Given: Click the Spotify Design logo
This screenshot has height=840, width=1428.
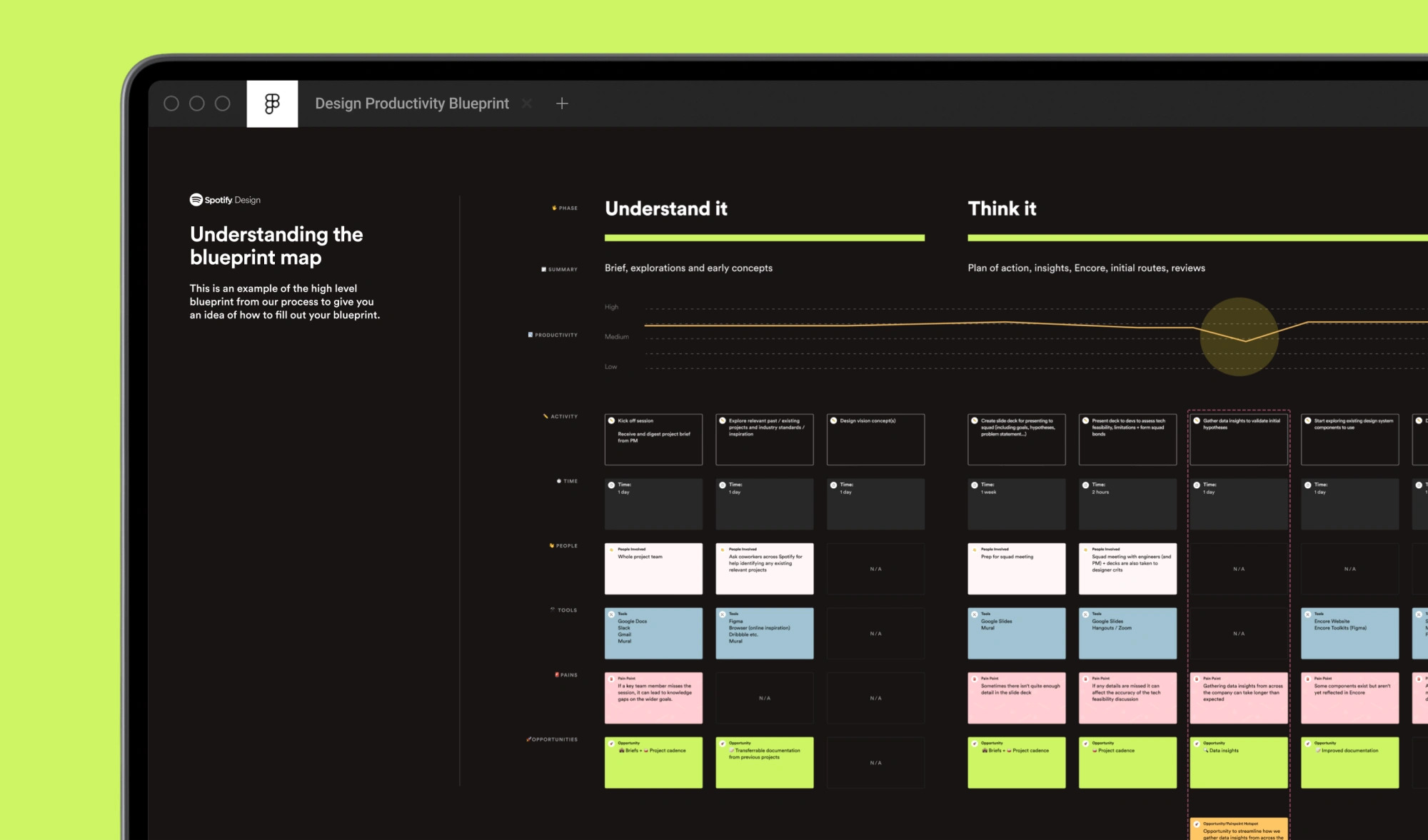Looking at the screenshot, I should [x=225, y=200].
